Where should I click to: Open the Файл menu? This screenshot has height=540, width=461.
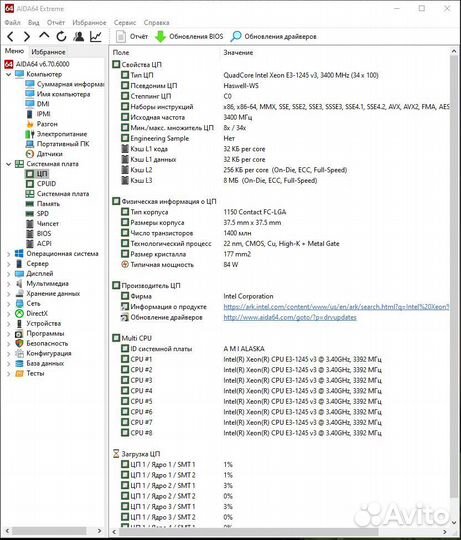pyautogui.click(x=12, y=22)
